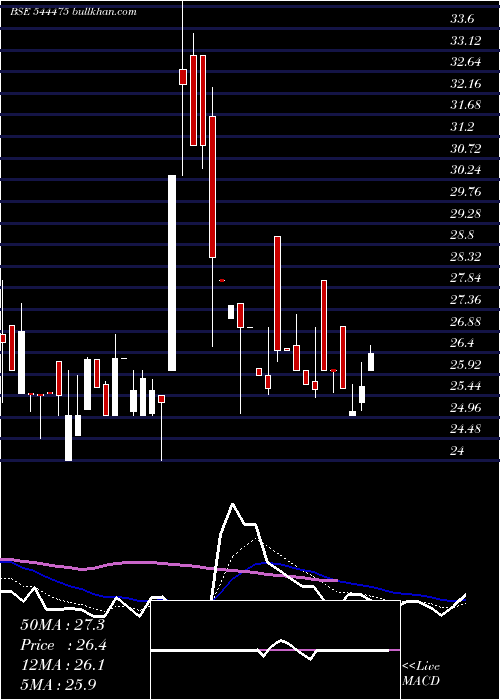Click the 31.2 price axis label
The image size is (500, 700).
(x=462, y=127)
